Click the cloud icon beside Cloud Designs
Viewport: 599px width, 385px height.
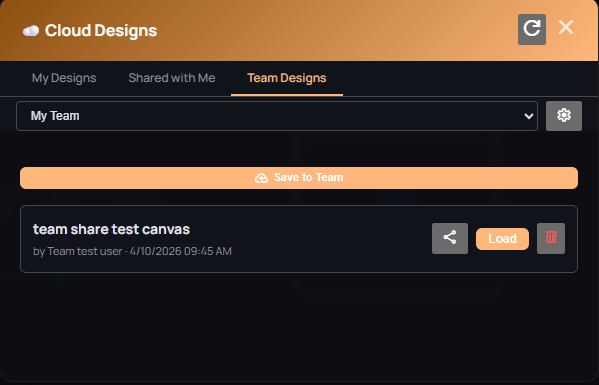[31, 31]
